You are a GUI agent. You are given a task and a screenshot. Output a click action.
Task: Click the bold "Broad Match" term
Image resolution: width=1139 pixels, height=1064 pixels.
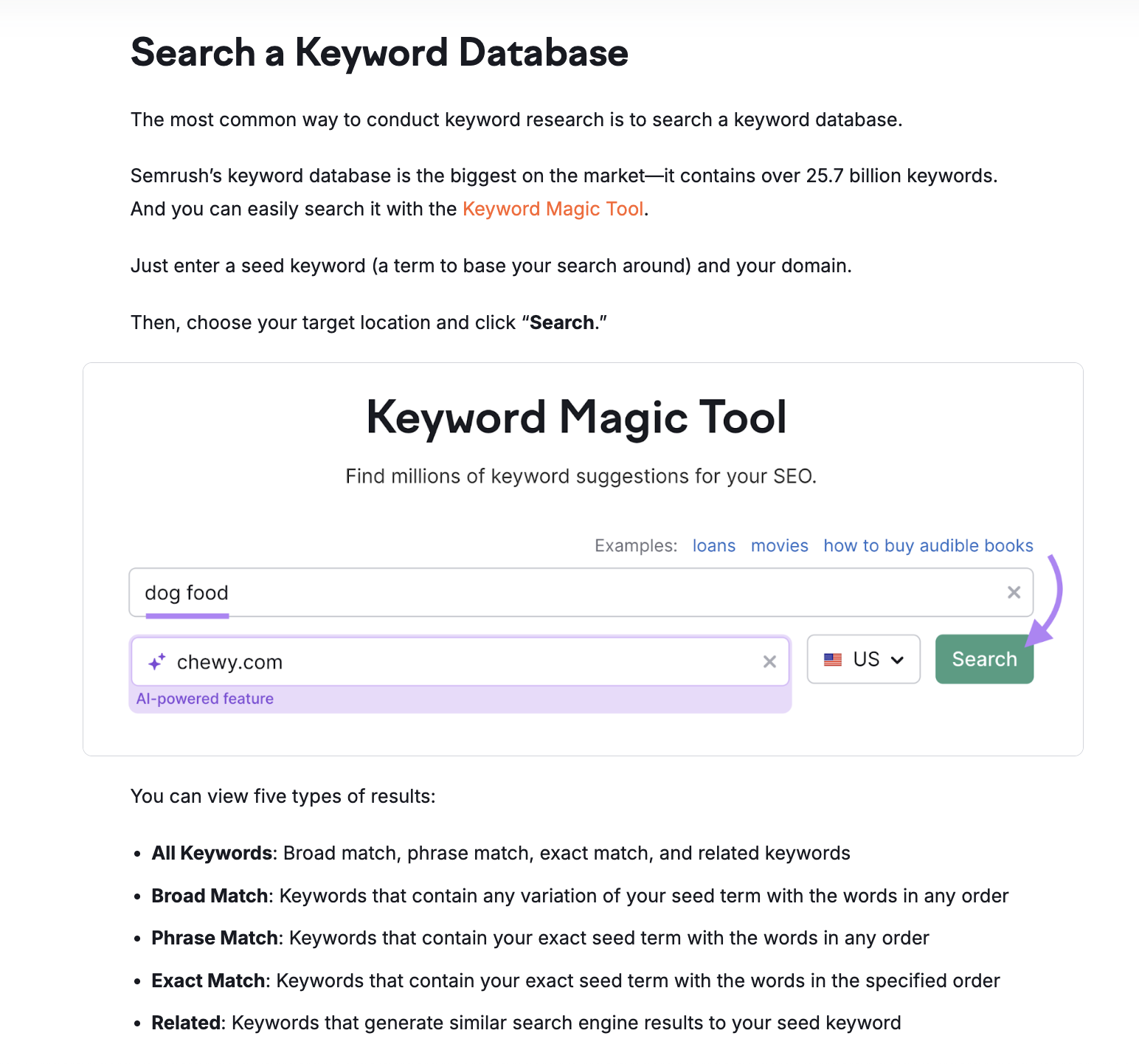[210, 896]
